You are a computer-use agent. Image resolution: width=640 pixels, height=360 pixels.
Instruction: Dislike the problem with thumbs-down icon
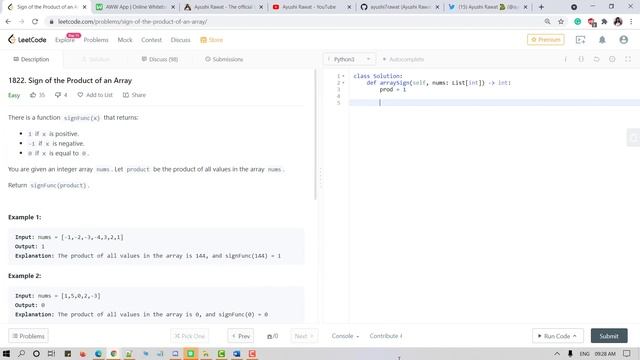coord(58,95)
